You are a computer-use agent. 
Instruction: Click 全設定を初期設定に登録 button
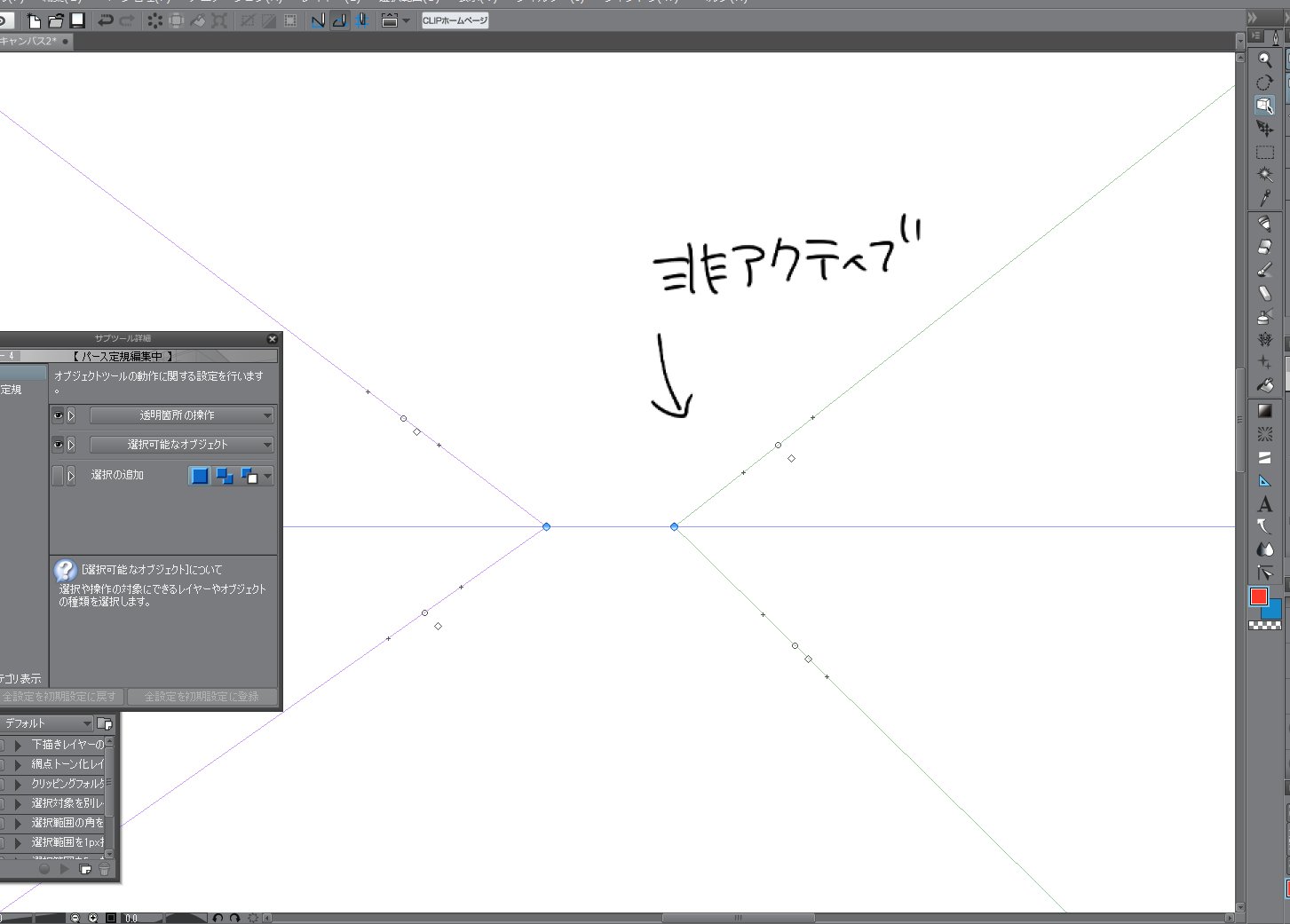tap(202, 697)
